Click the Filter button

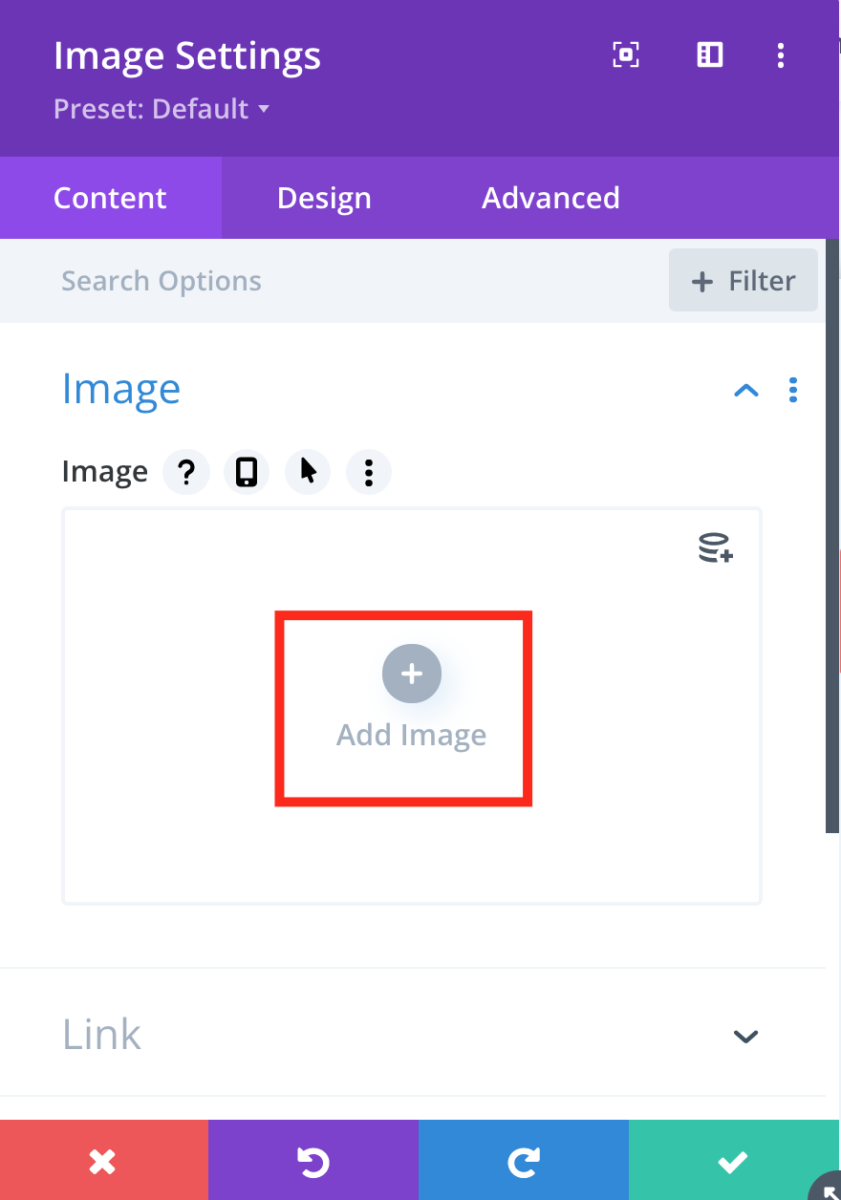[743, 281]
